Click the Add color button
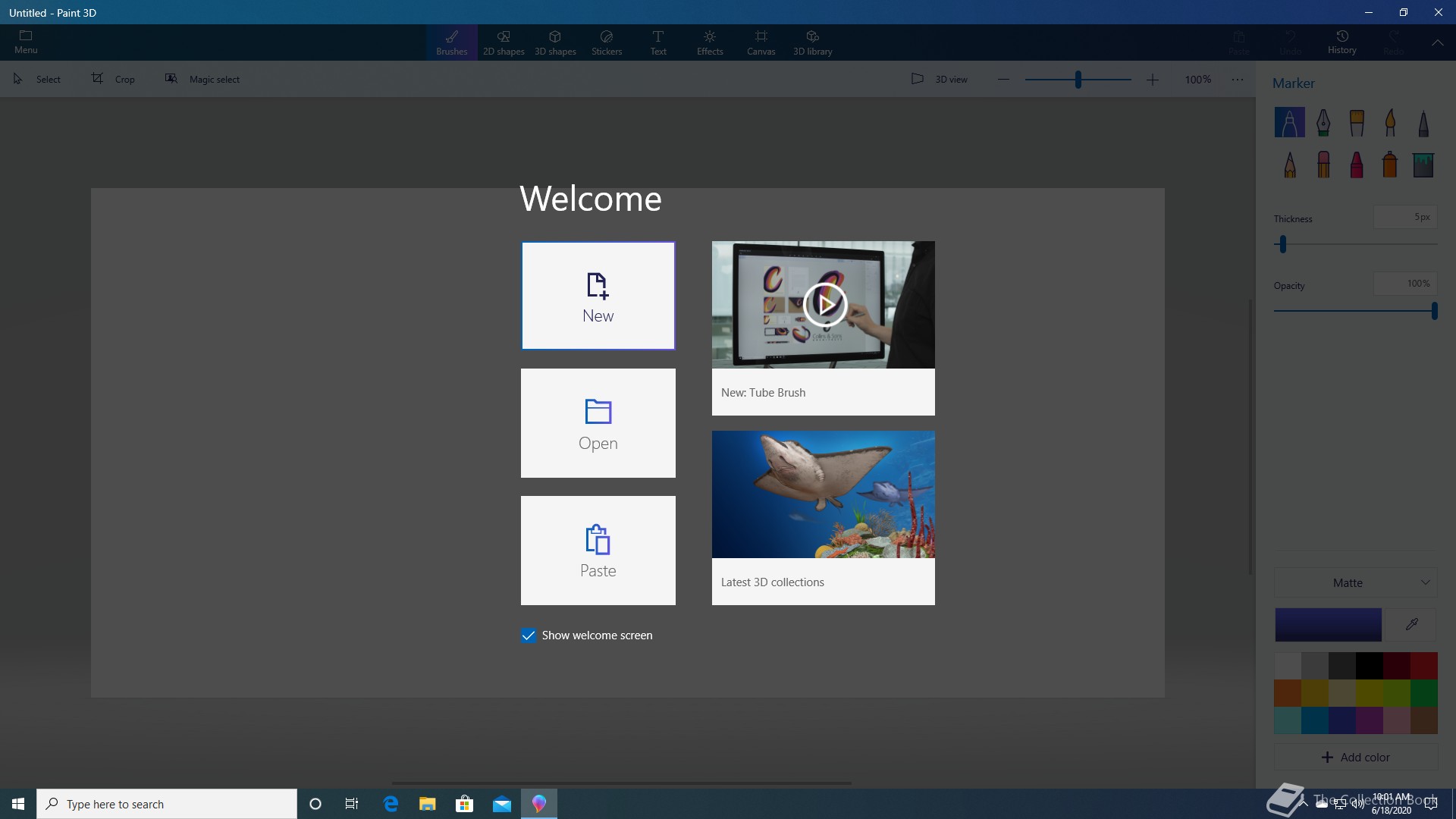 click(1356, 757)
